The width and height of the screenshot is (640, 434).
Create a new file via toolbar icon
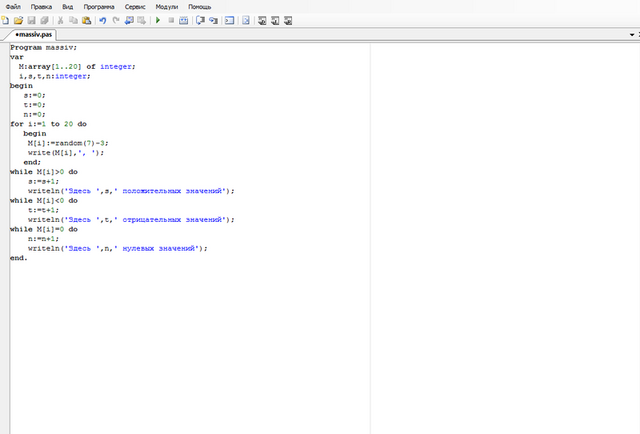click(5, 20)
